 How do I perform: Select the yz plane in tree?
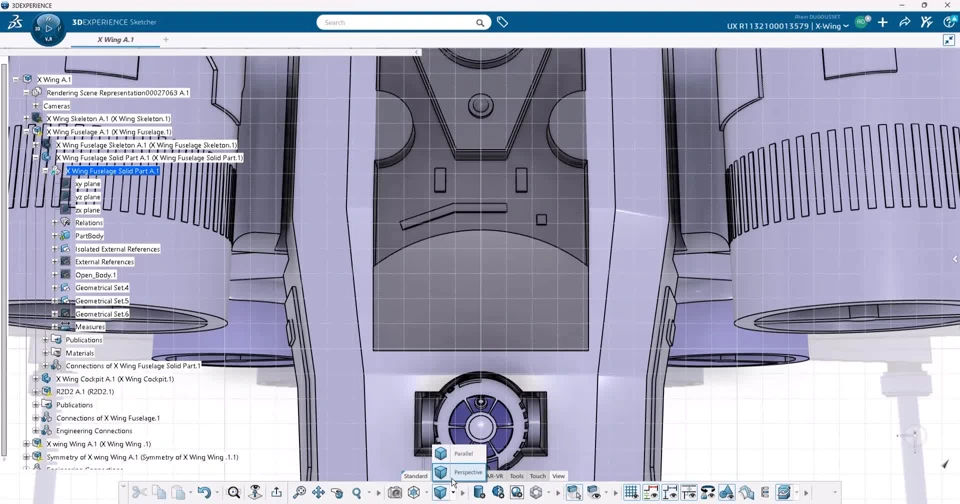tap(88, 197)
